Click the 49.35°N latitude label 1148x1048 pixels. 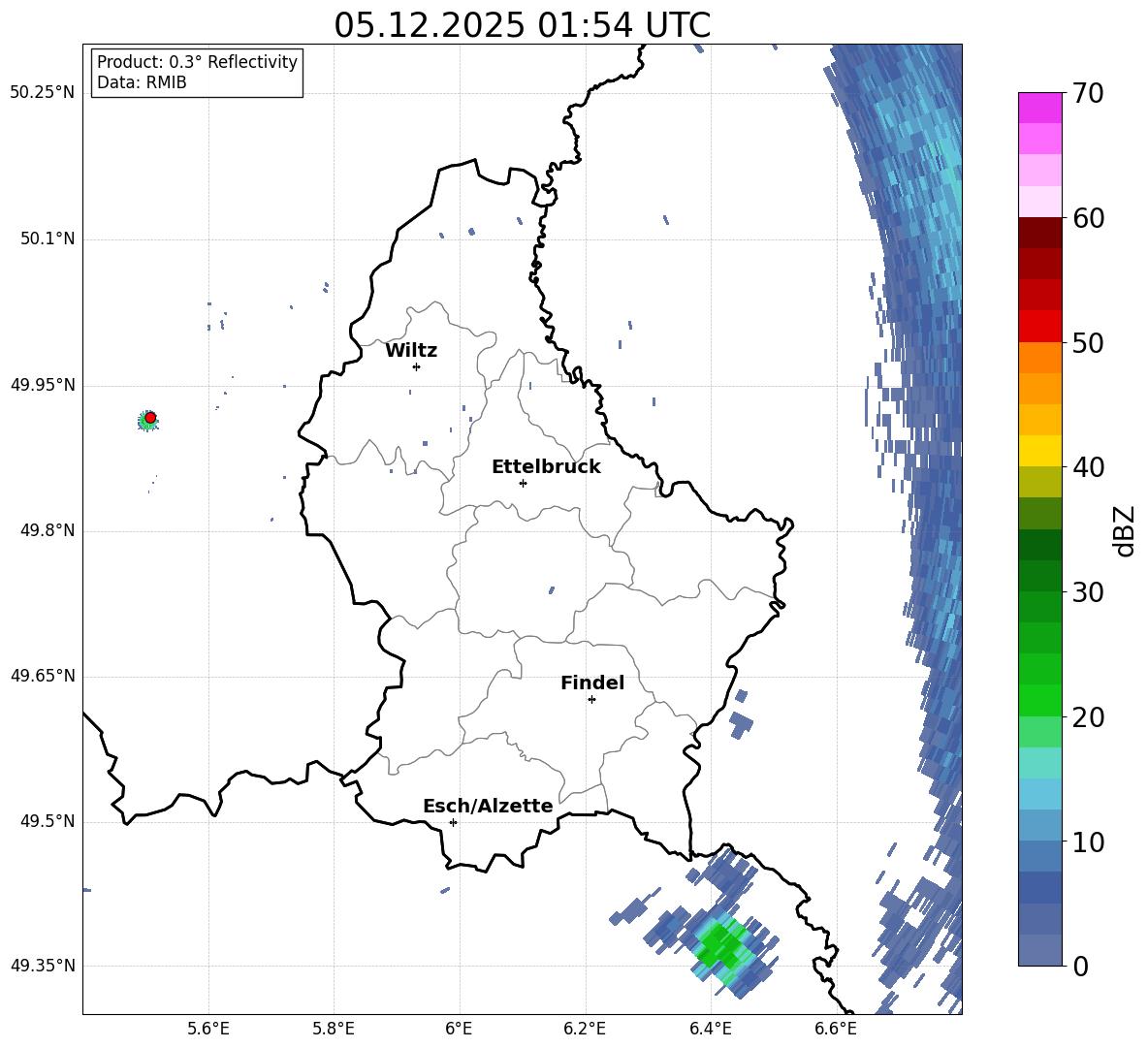coord(43,966)
